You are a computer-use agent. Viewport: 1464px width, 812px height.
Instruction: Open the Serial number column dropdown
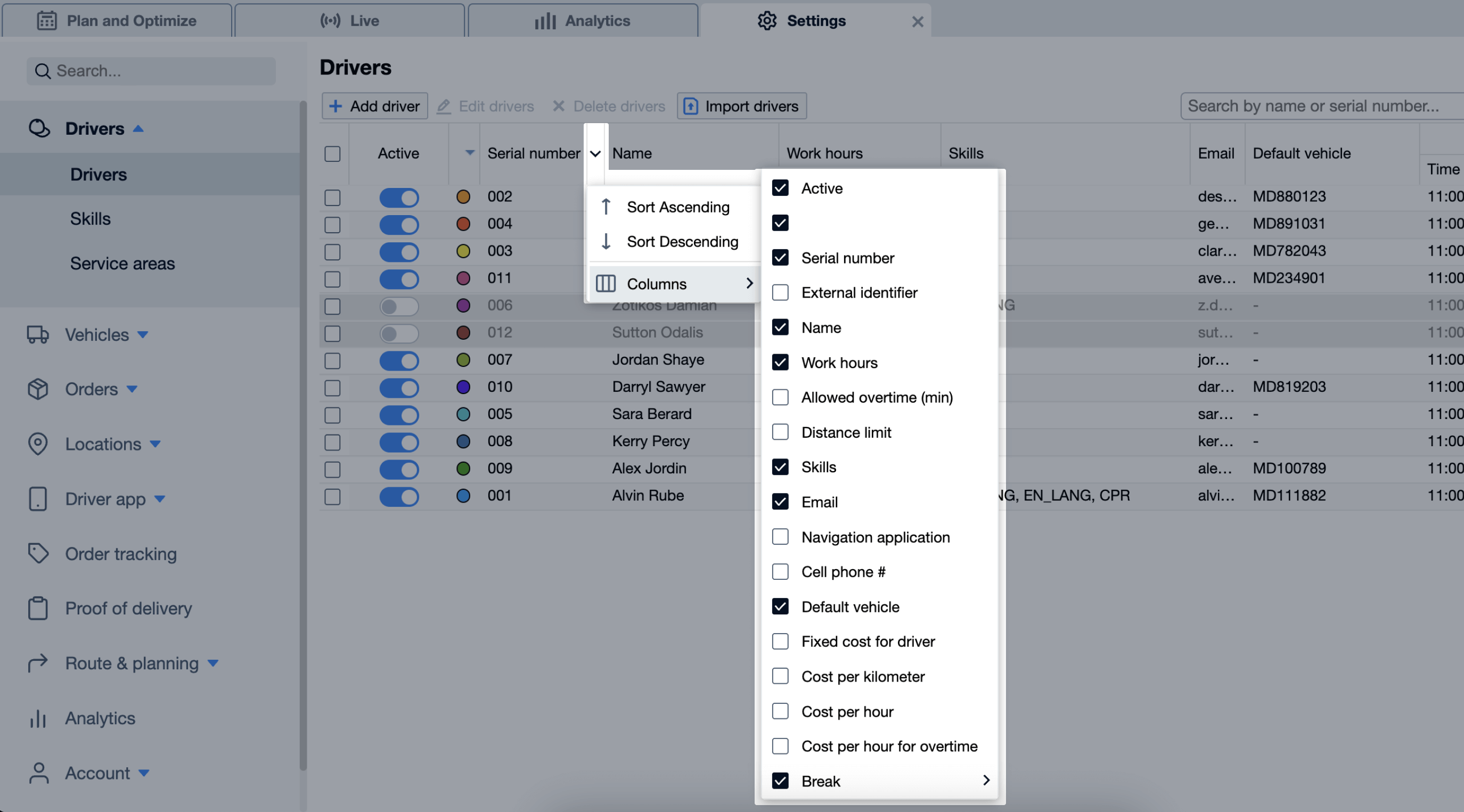[594, 153]
